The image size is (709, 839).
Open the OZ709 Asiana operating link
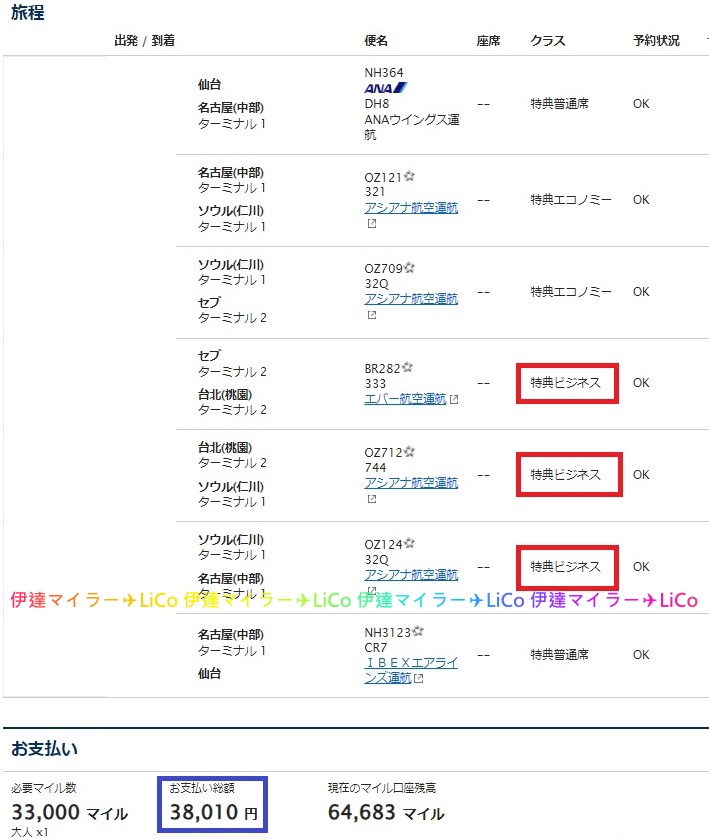tap(411, 299)
